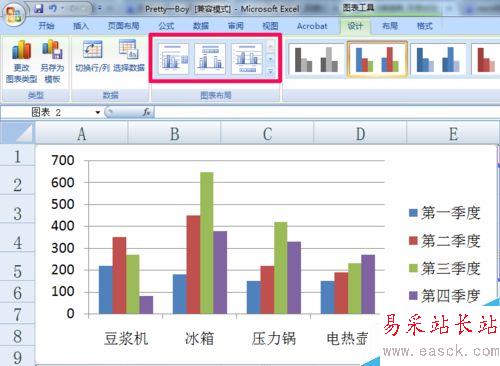
Task: Click the 冰箱 axis label
Action: (200, 338)
